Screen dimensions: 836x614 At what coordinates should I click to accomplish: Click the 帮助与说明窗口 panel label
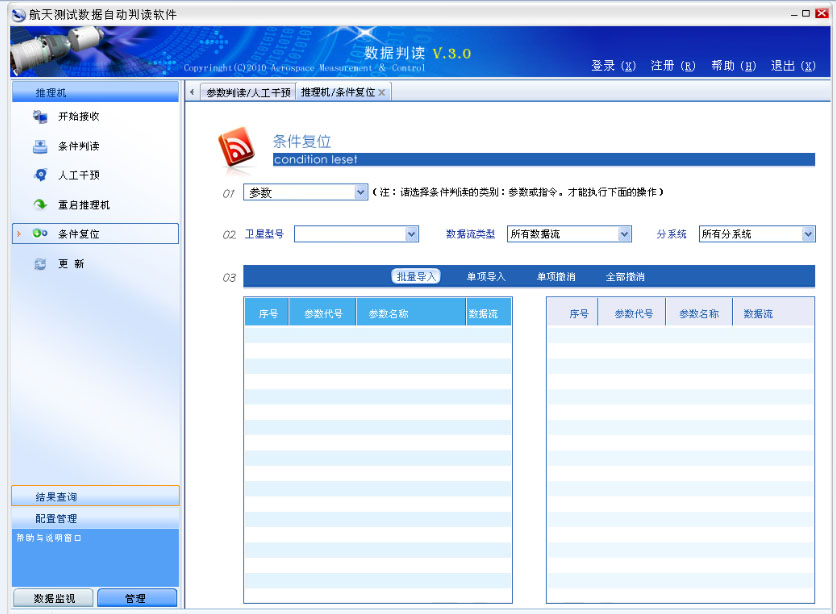click(49, 538)
